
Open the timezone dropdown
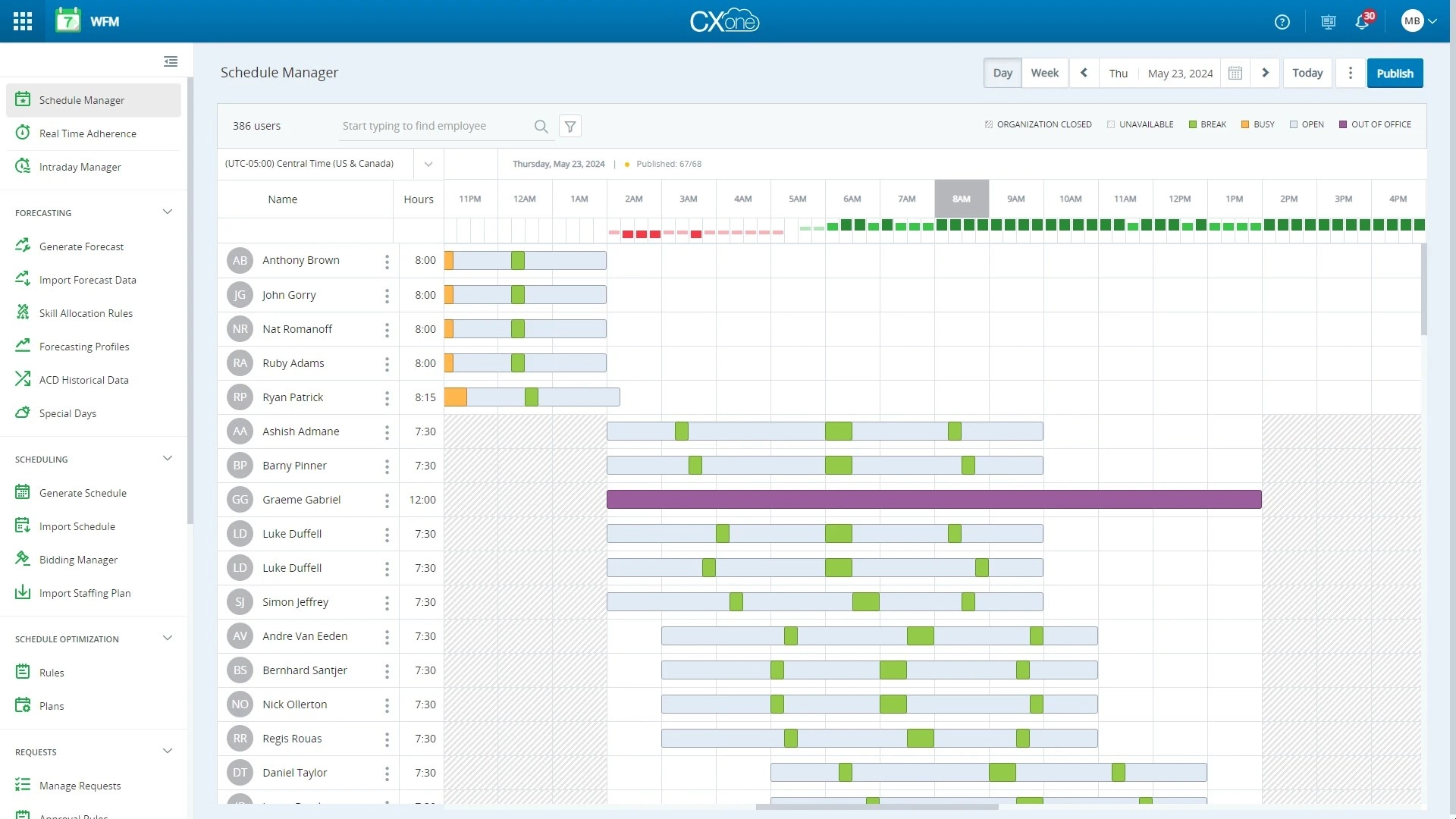click(x=428, y=164)
